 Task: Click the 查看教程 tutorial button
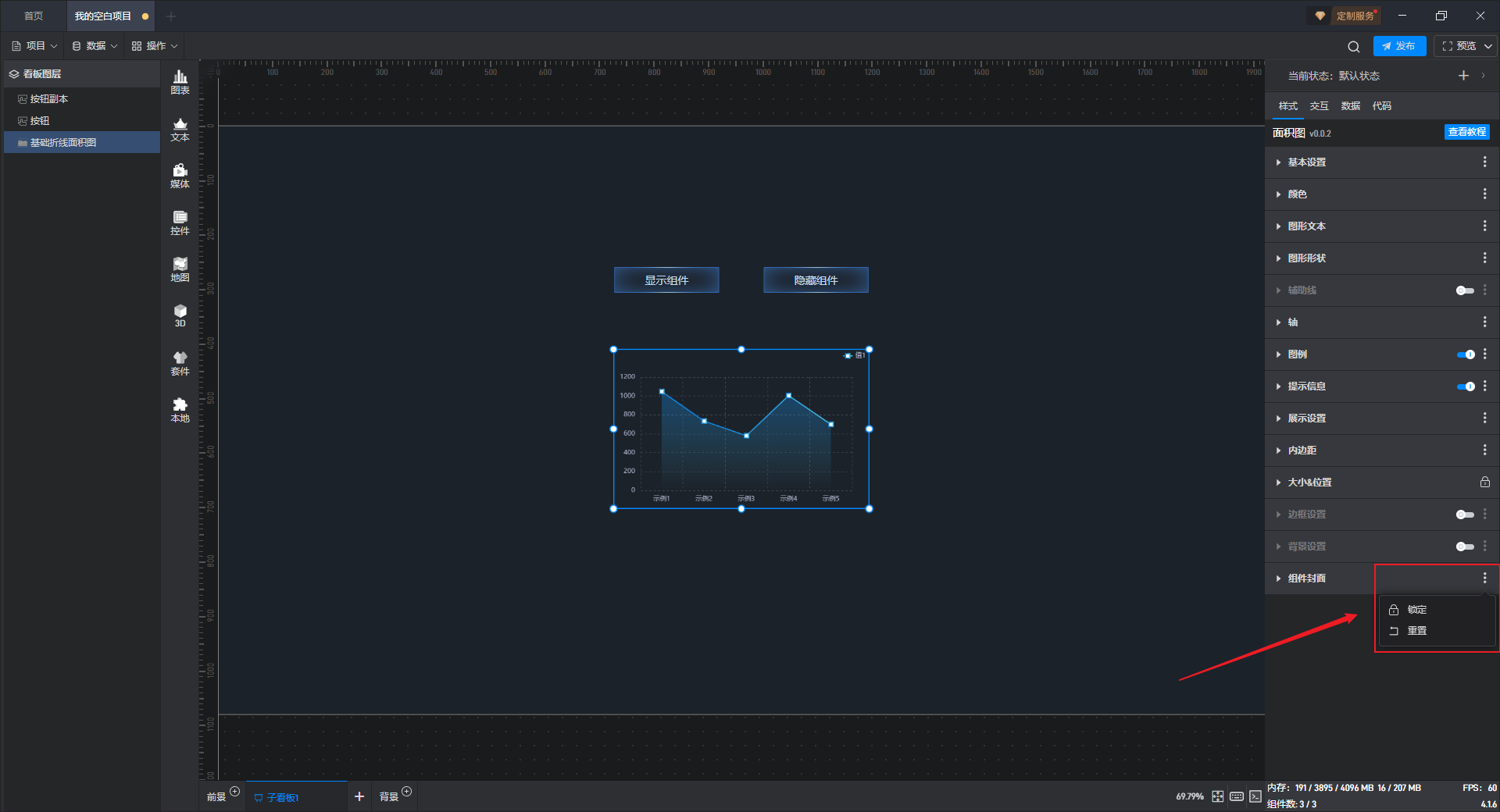click(1466, 132)
